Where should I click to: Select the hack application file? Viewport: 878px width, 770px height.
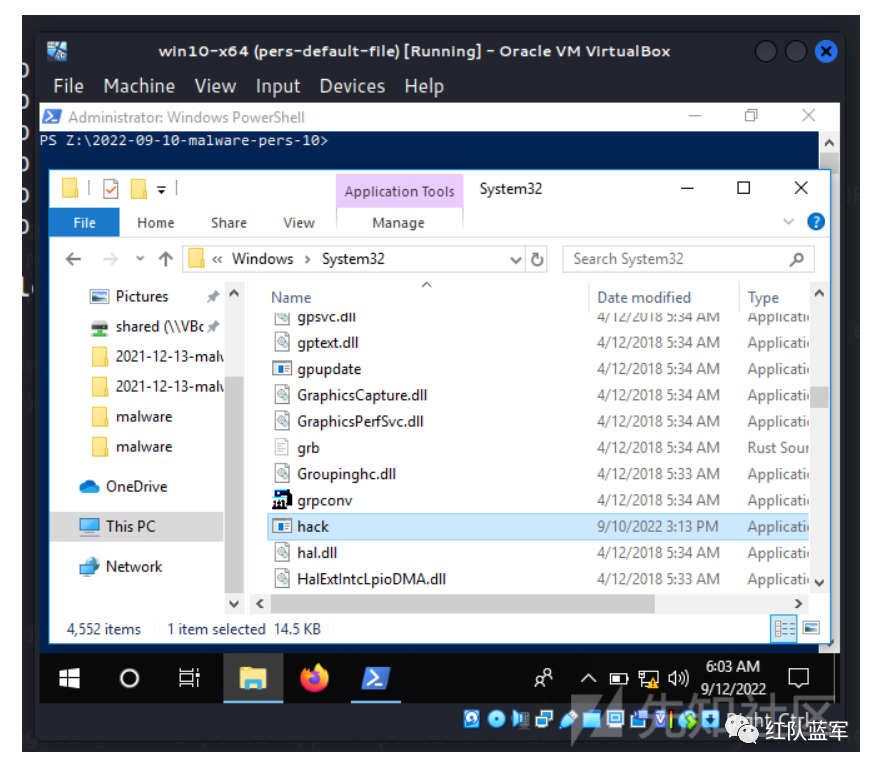pyautogui.click(x=538, y=526)
